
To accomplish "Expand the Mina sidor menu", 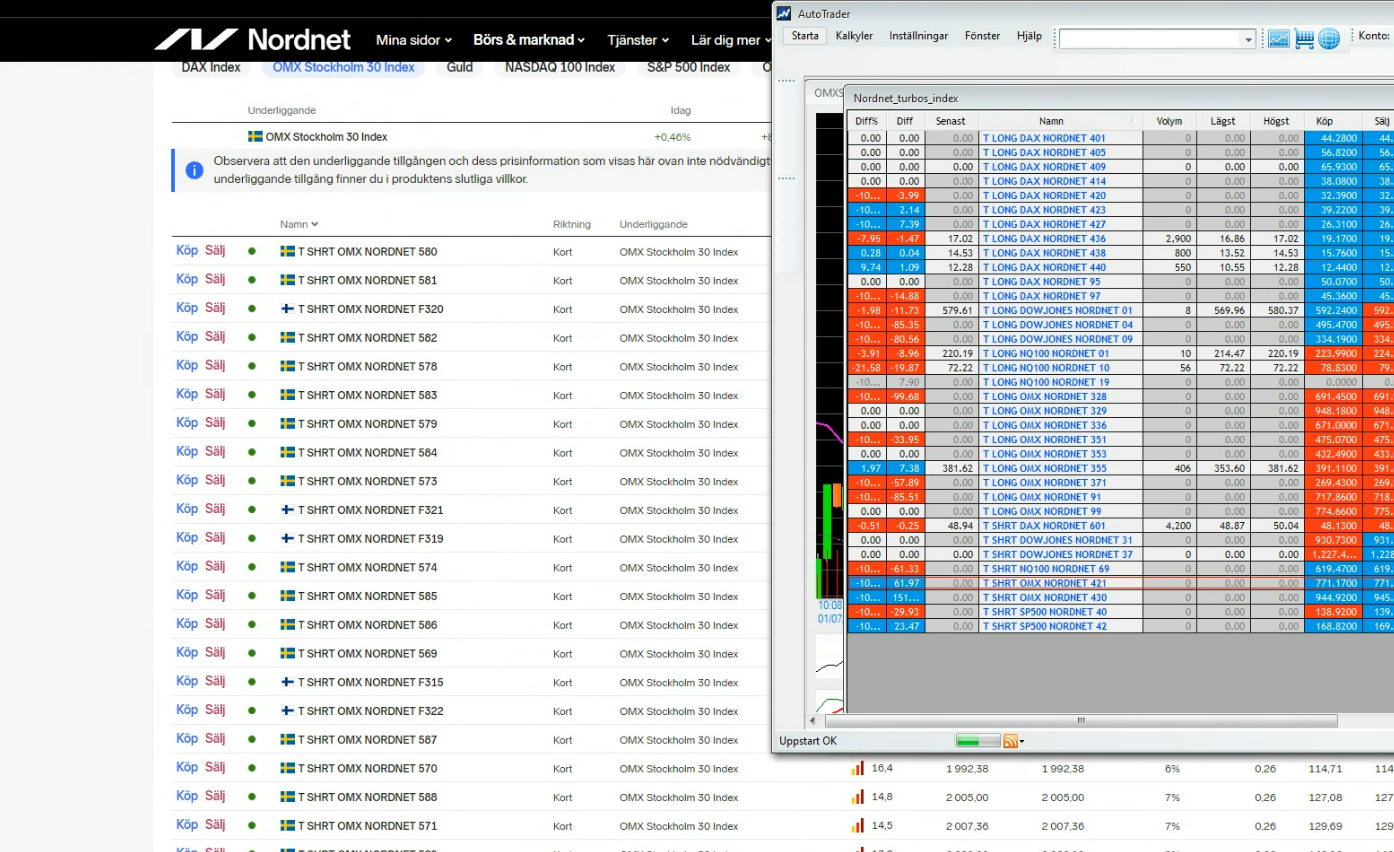I will [x=414, y=40].
